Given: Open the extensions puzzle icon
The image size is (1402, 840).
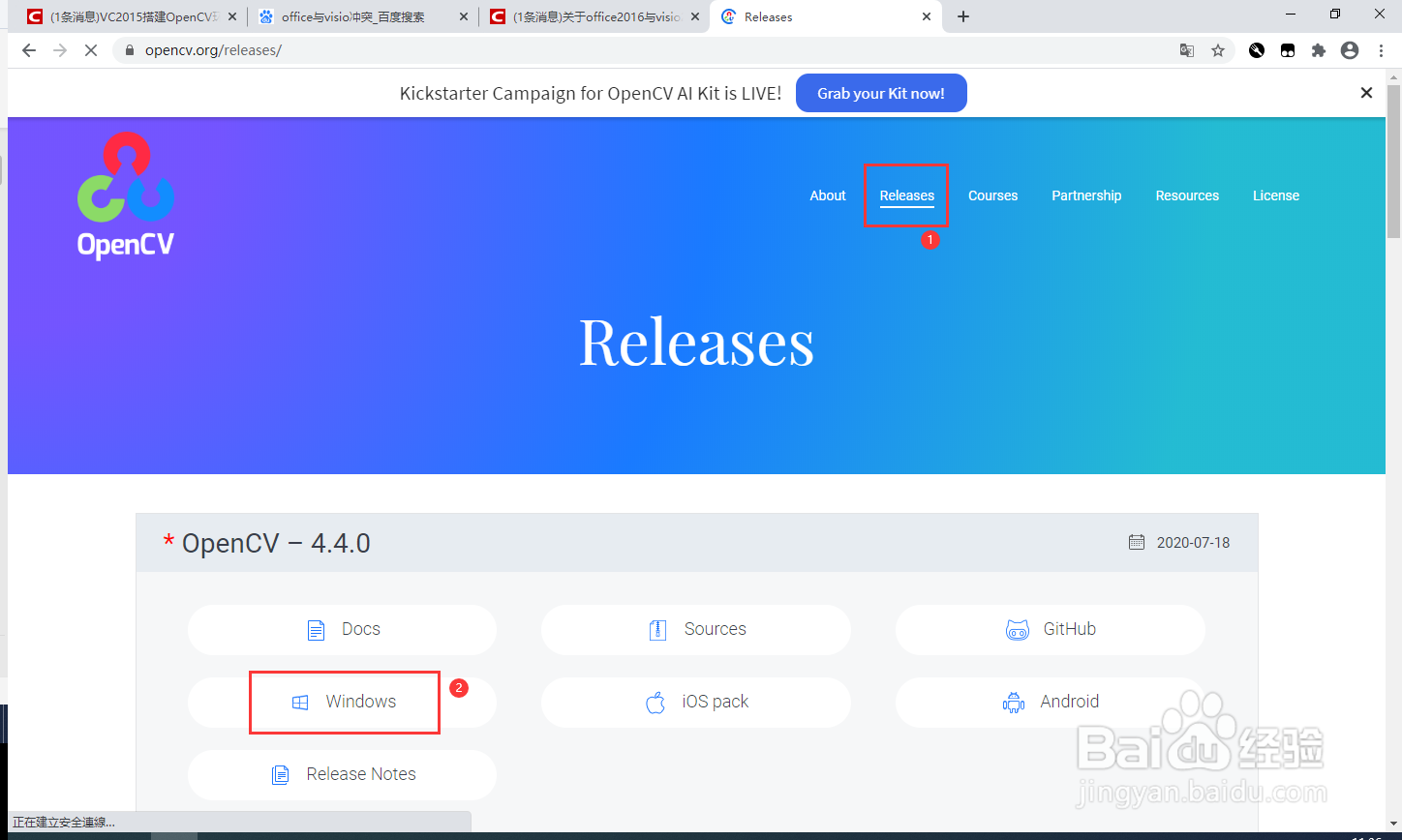Looking at the screenshot, I should click(1318, 50).
